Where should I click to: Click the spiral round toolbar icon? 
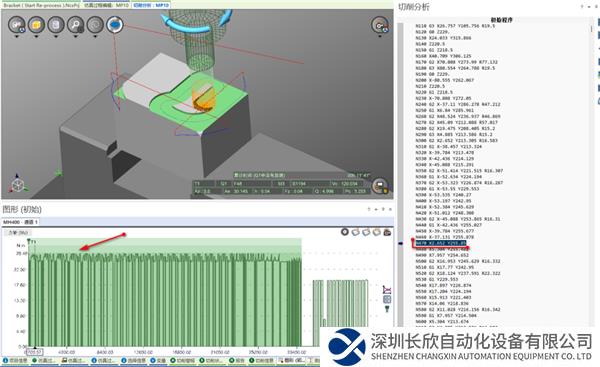[x=95, y=25]
